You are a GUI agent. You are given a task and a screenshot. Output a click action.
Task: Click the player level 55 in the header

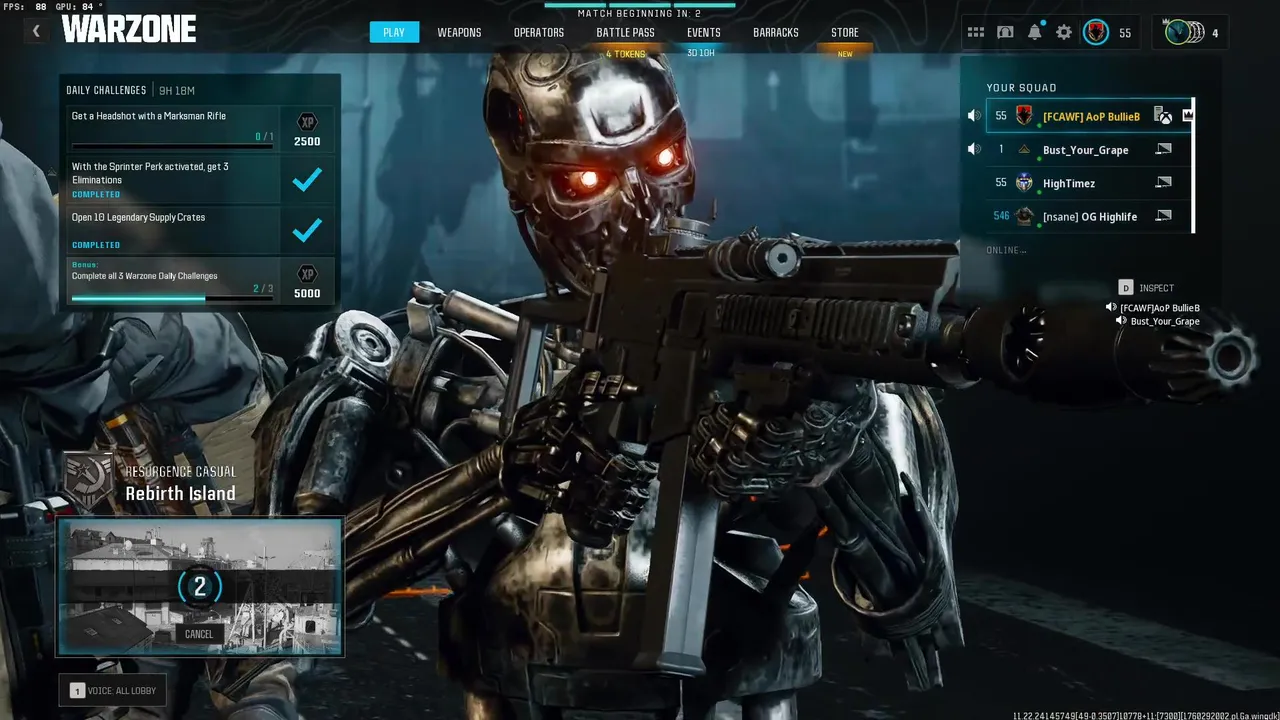click(1125, 33)
